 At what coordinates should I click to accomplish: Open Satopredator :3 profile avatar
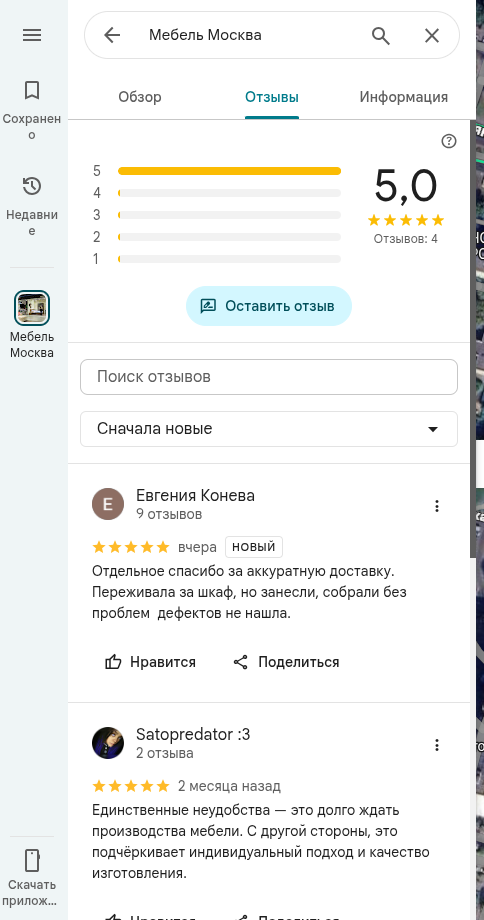(x=108, y=743)
